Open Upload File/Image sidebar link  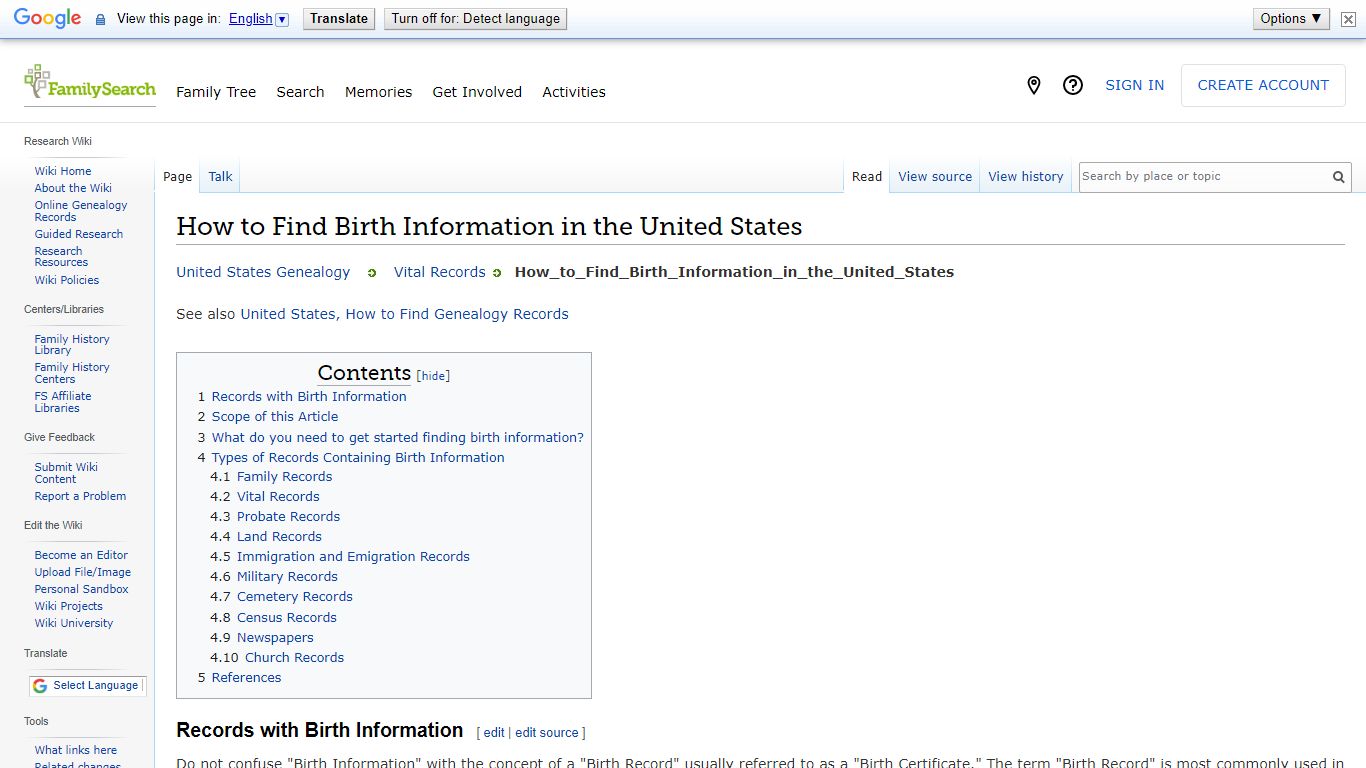[x=83, y=572]
